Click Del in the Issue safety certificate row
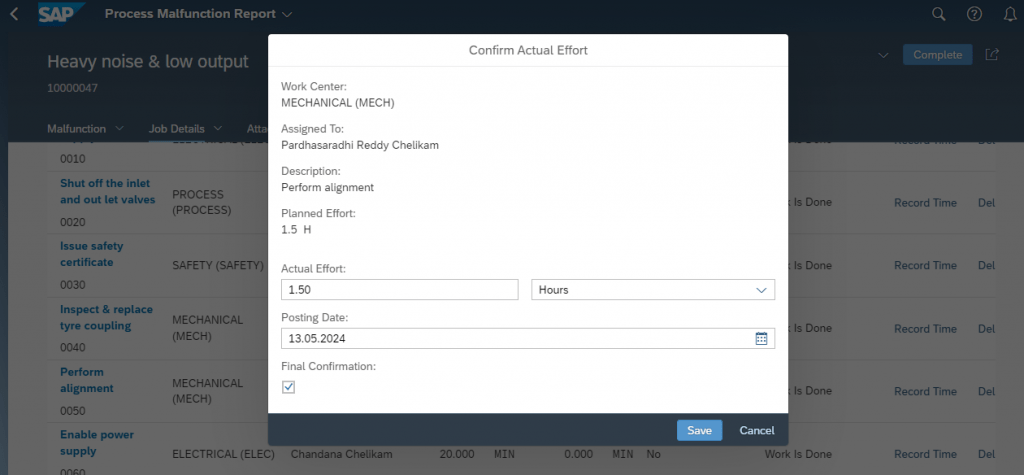The width and height of the screenshot is (1024, 475). pyautogui.click(x=986, y=265)
